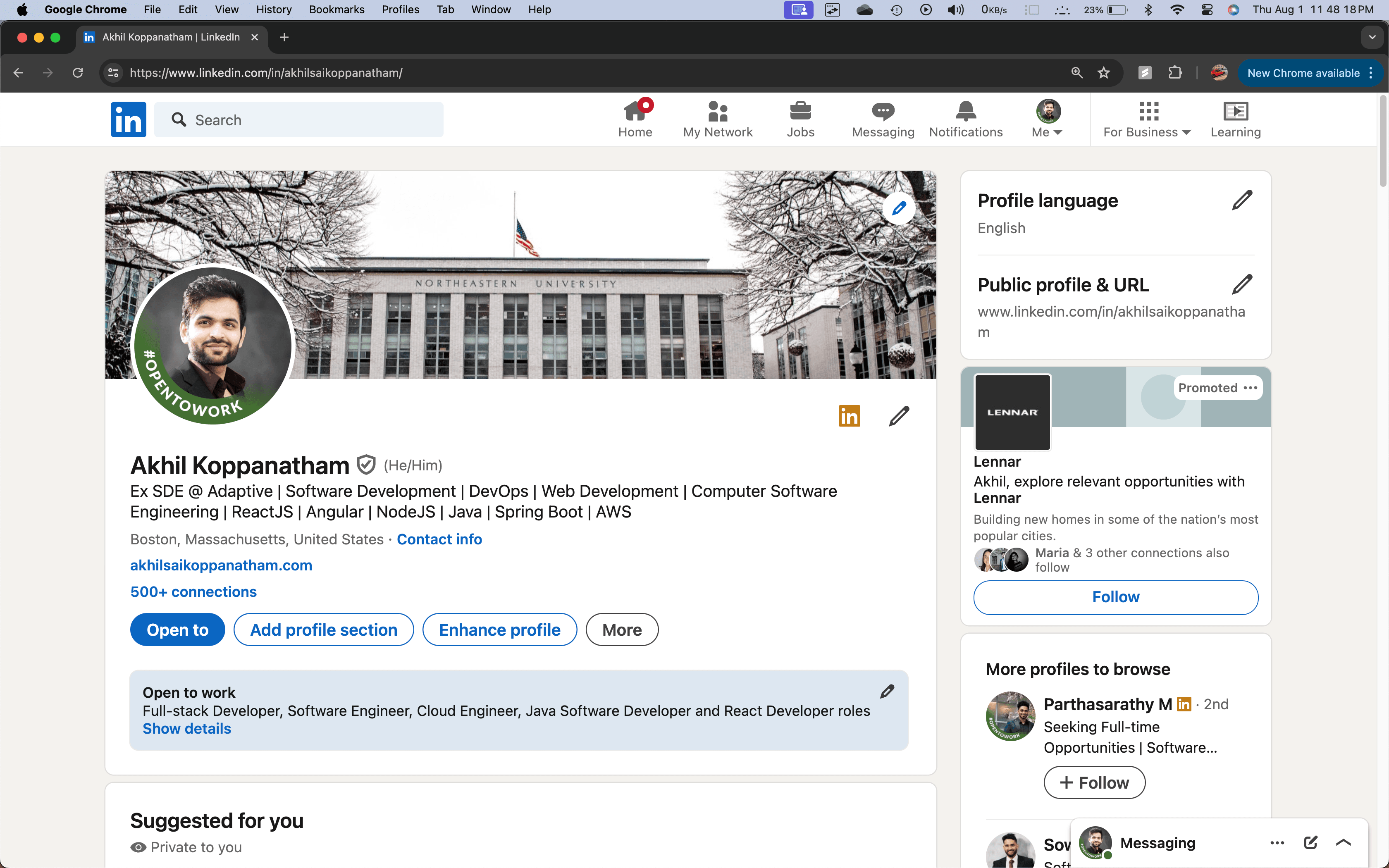Edit the profile intro pencil icon

tap(899, 416)
